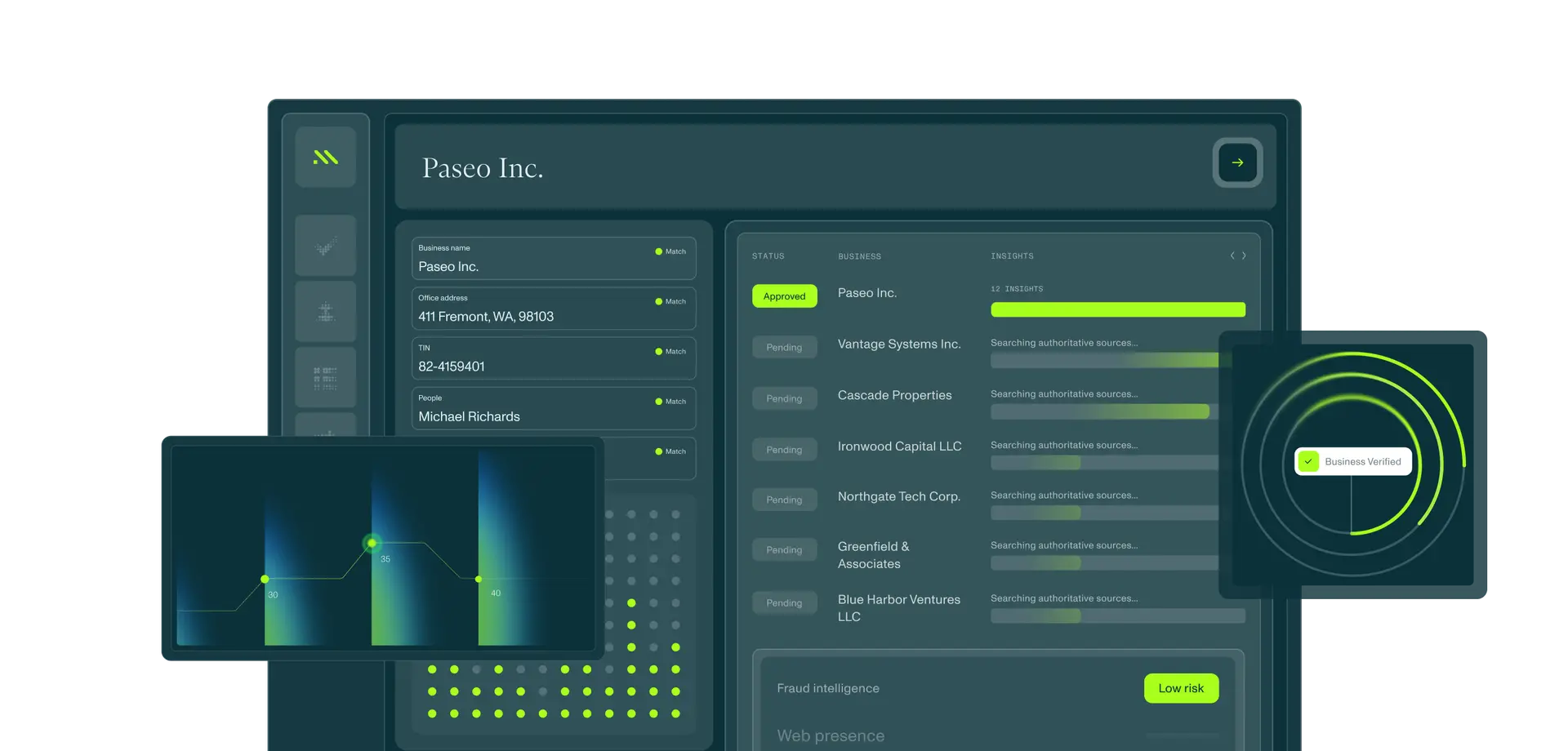This screenshot has width=1568, height=751.
Task: Click the Fraud intelligence label
Action: [x=828, y=688]
